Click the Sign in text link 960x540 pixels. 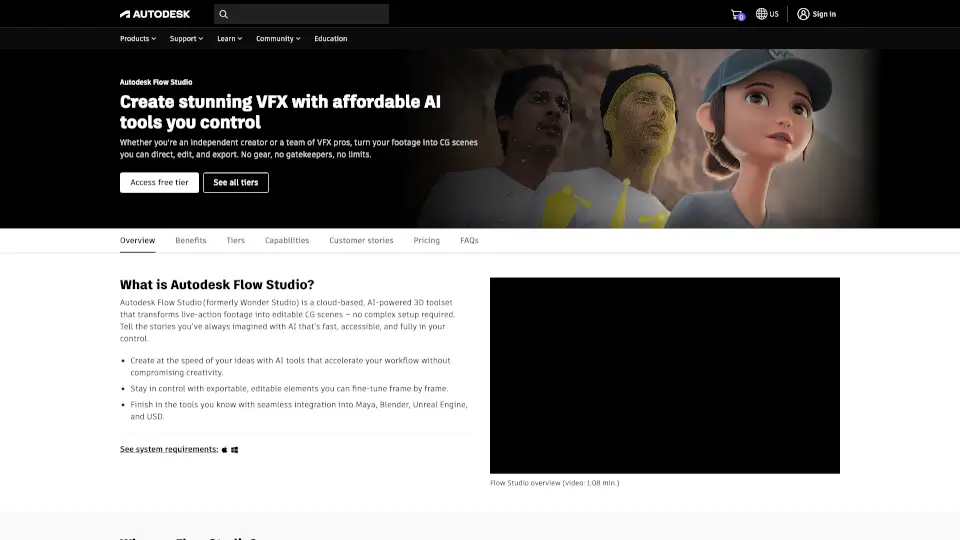tap(824, 14)
